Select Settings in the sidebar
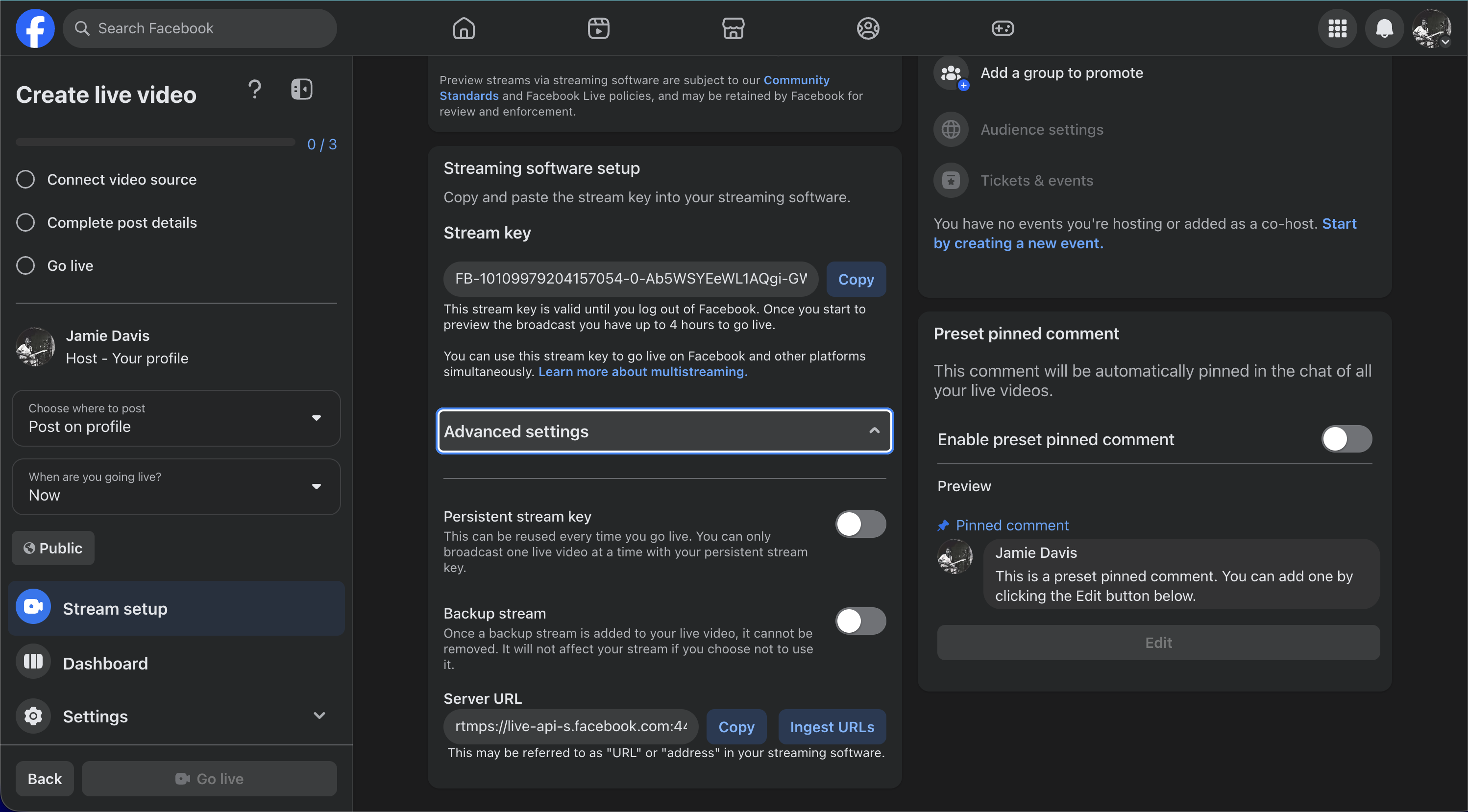This screenshot has width=1468, height=812. coord(176,716)
